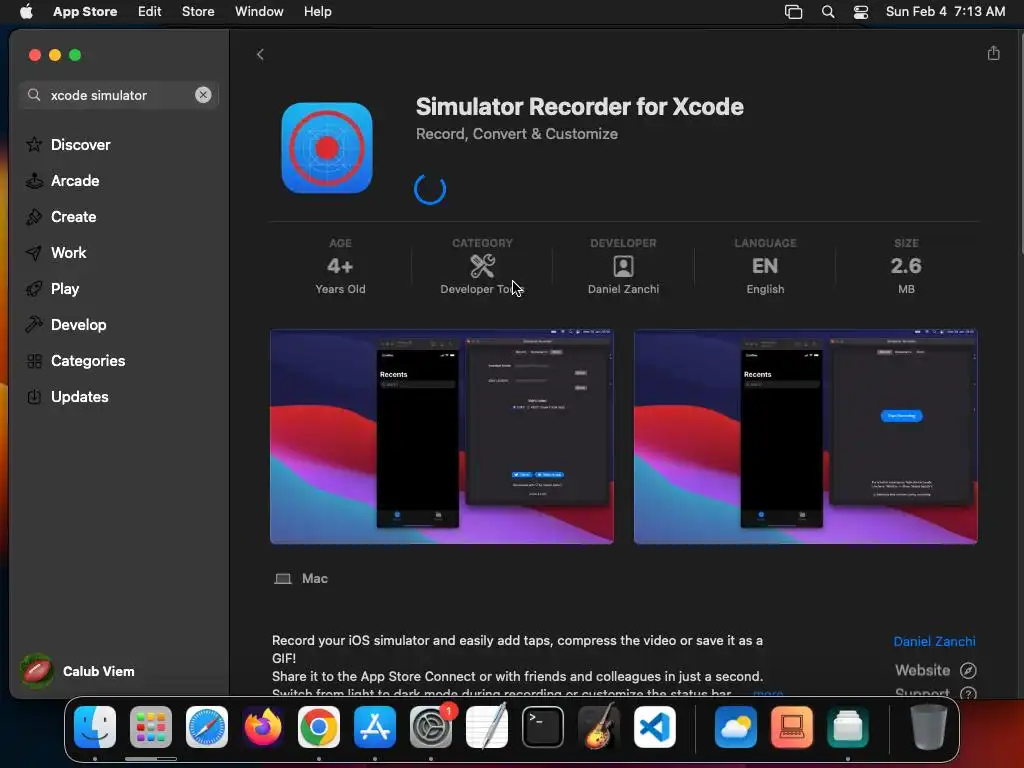Open Spotlight search in menu bar

(827, 12)
